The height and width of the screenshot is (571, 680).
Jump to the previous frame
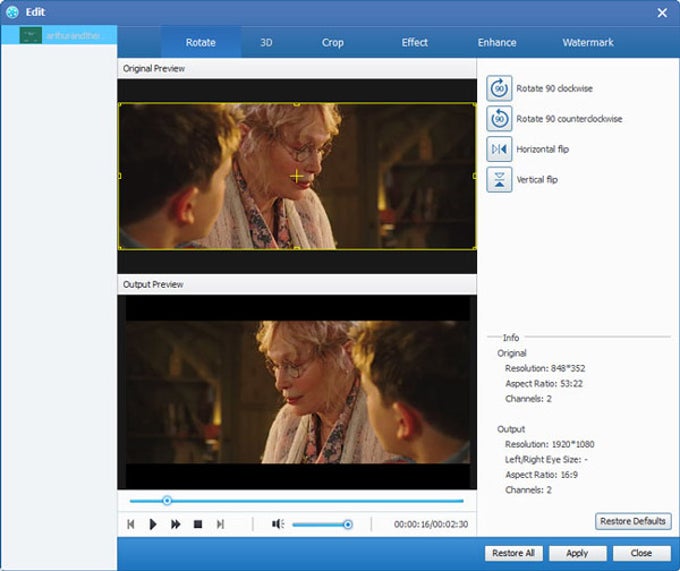click(131, 524)
